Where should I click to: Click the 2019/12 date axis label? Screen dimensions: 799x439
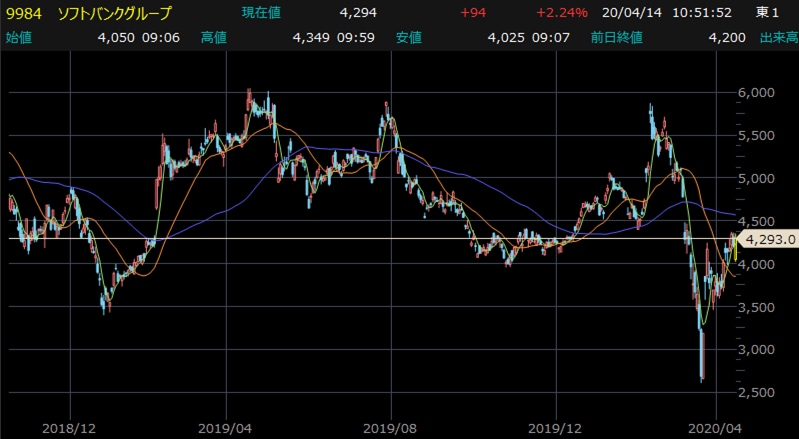point(554,428)
